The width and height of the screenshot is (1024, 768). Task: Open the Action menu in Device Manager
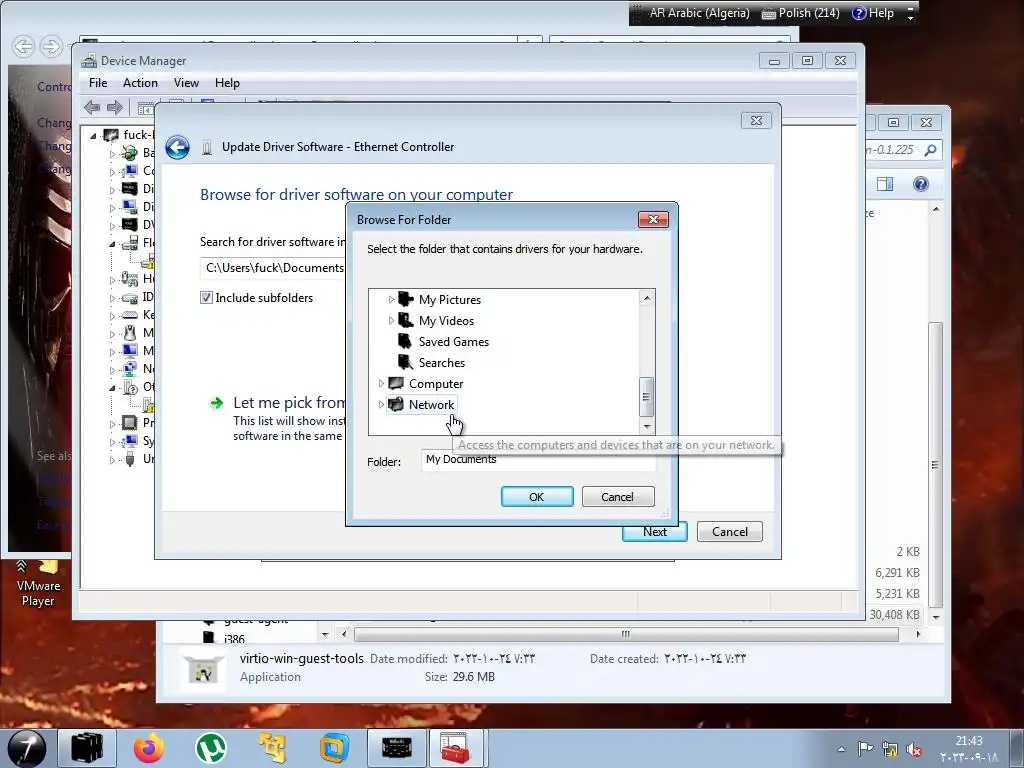(x=140, y=83)
